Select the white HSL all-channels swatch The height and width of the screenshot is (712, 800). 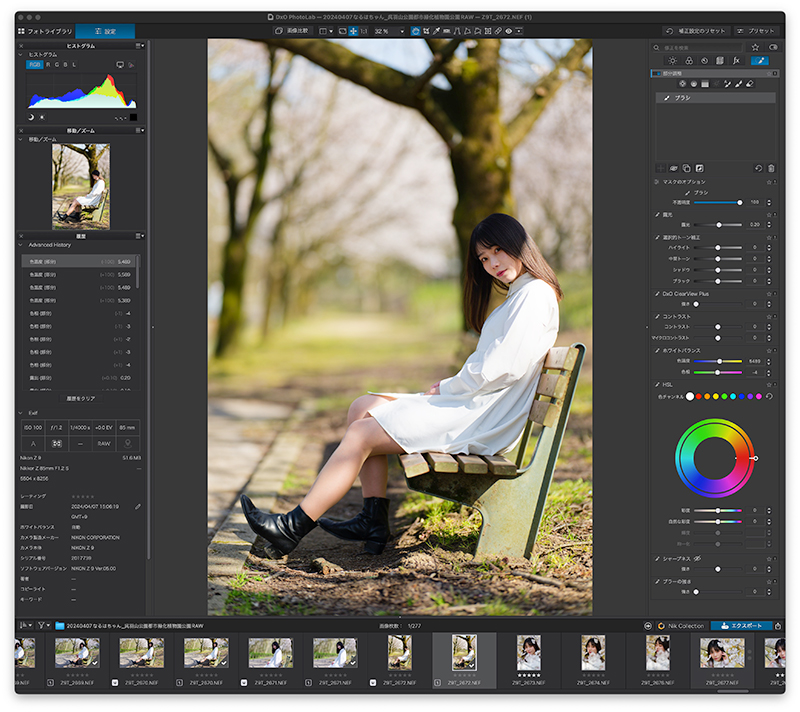tap(690, 396)
